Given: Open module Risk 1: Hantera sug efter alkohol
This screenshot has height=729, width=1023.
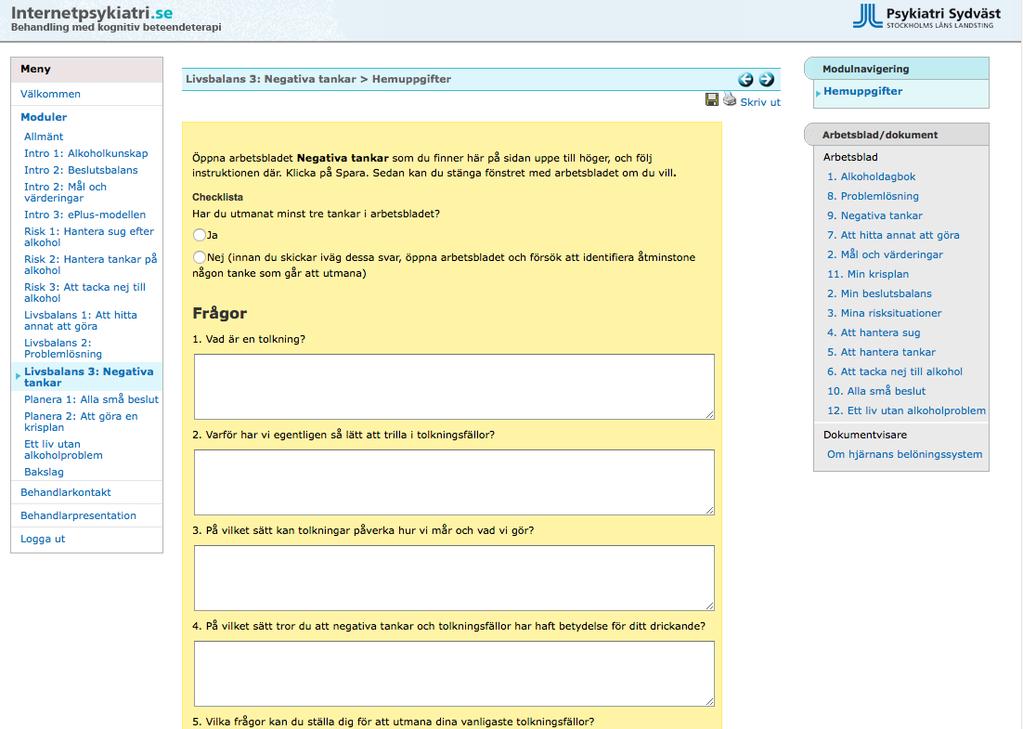Looking at the screenshot, I should (89, 237).
